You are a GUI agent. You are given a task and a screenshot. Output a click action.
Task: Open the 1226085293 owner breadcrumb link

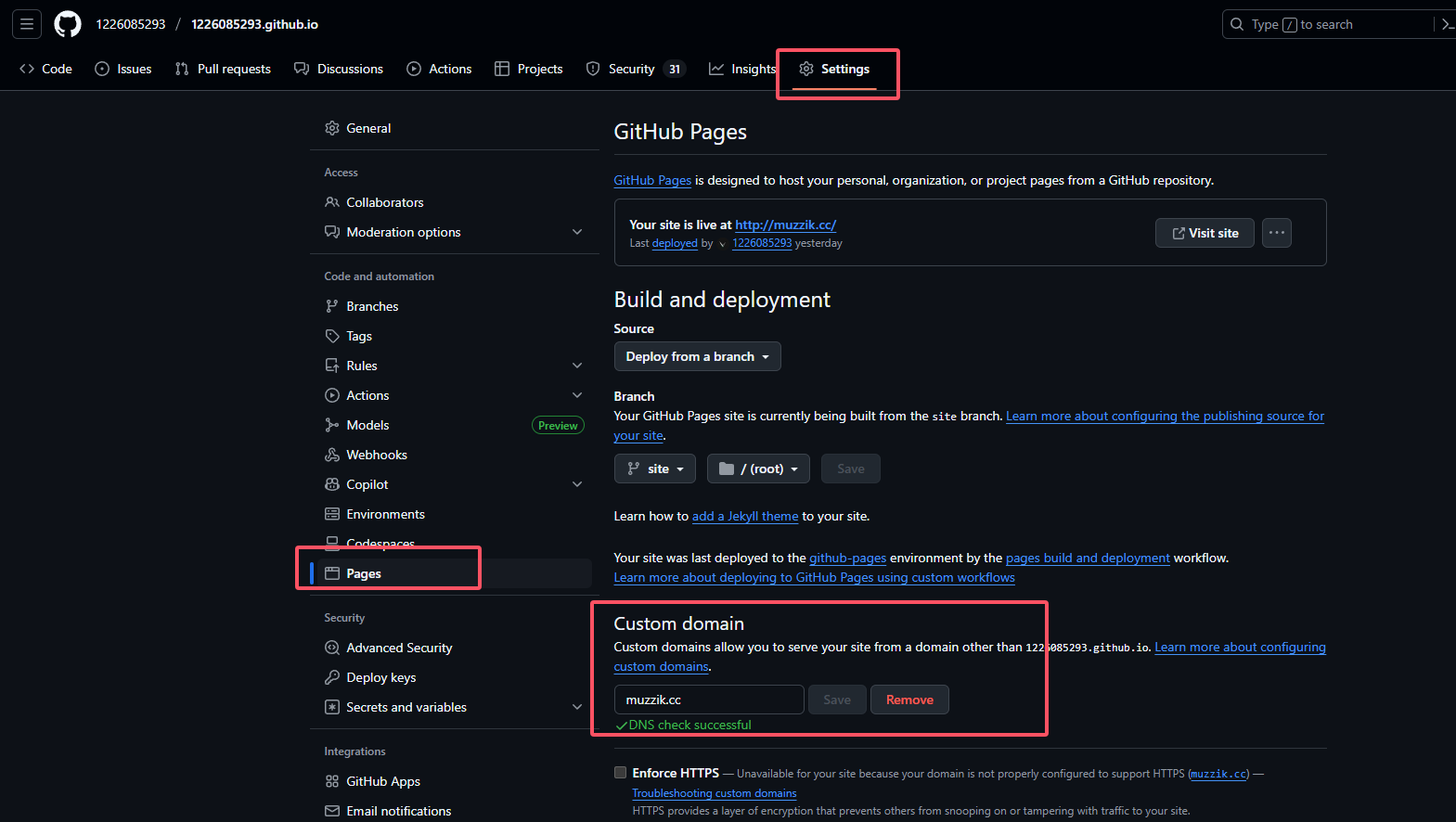[x=131, y=24]
